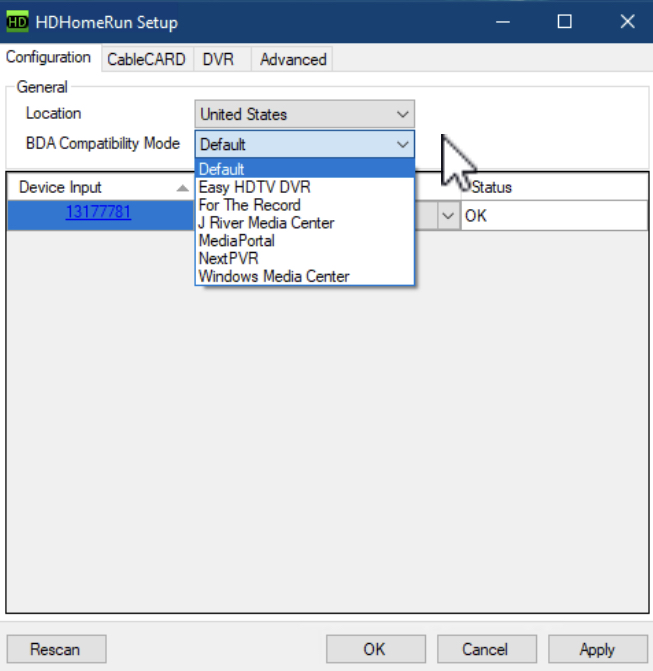The height and width of the screenshot is (671, 653).
Task: Open the DVR tab
Action: [218, 59]
